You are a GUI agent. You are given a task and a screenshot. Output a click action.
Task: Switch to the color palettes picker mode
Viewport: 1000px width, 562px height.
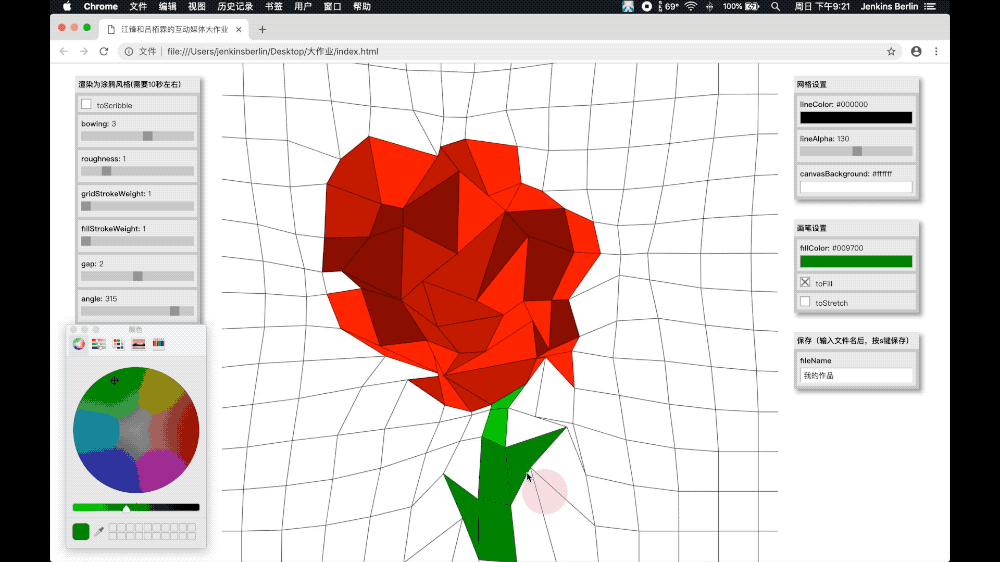point(119,344)
